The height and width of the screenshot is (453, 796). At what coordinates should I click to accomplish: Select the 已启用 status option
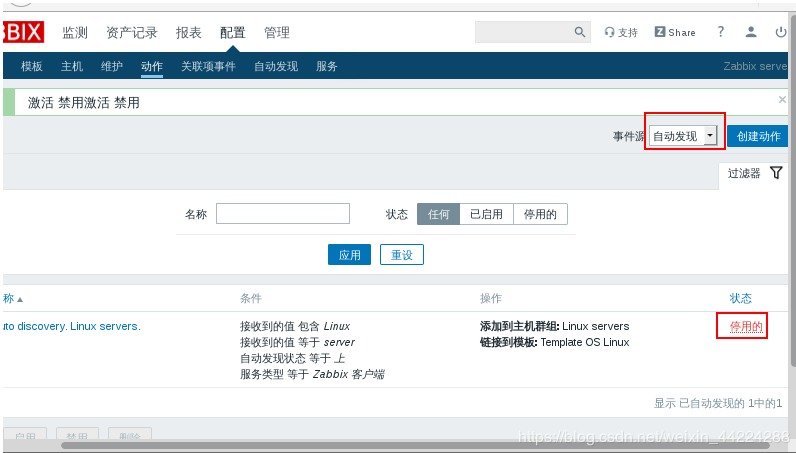pyautogui.click(x=486, y=214)
